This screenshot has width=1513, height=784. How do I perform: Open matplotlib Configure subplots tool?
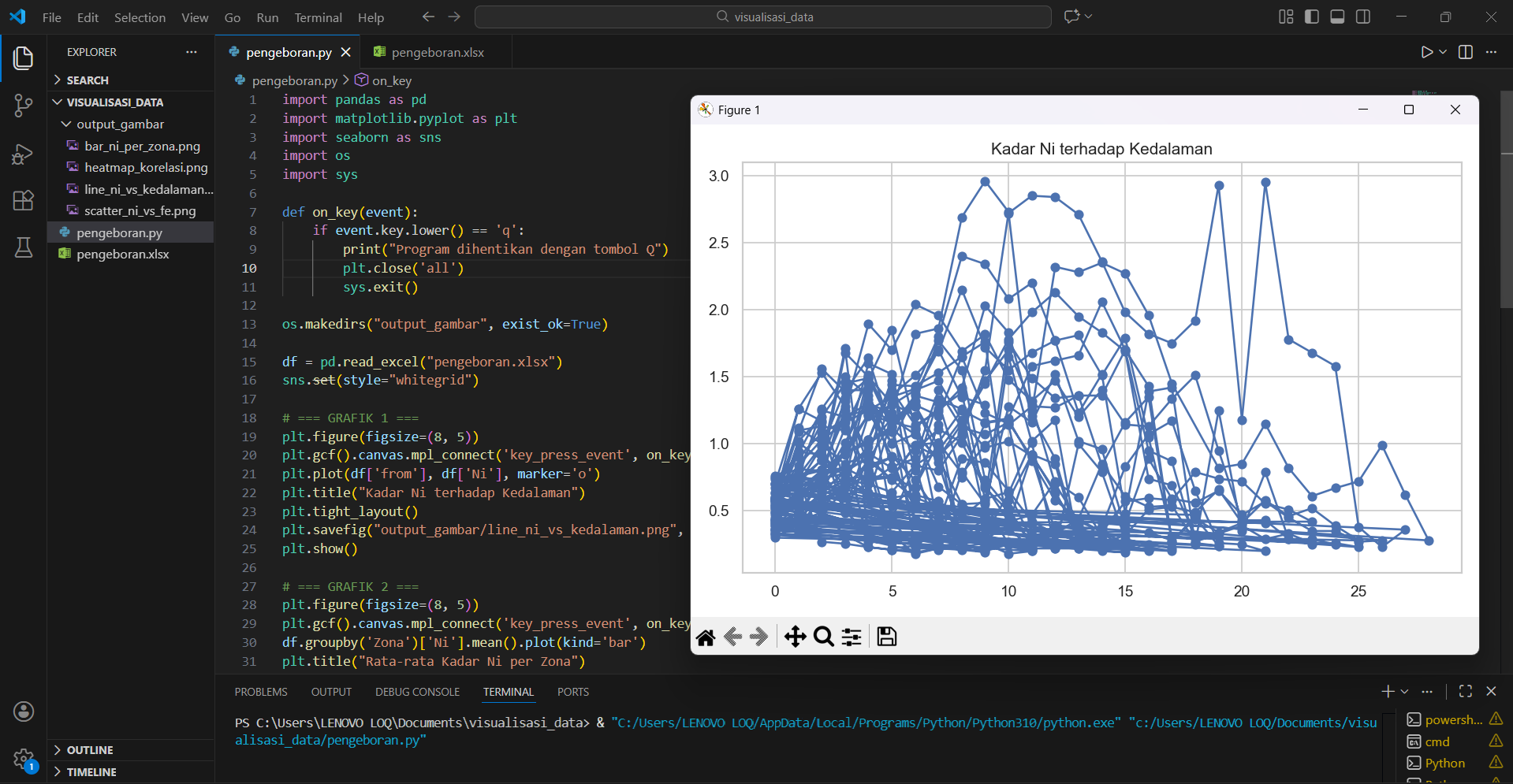point(852,637)
